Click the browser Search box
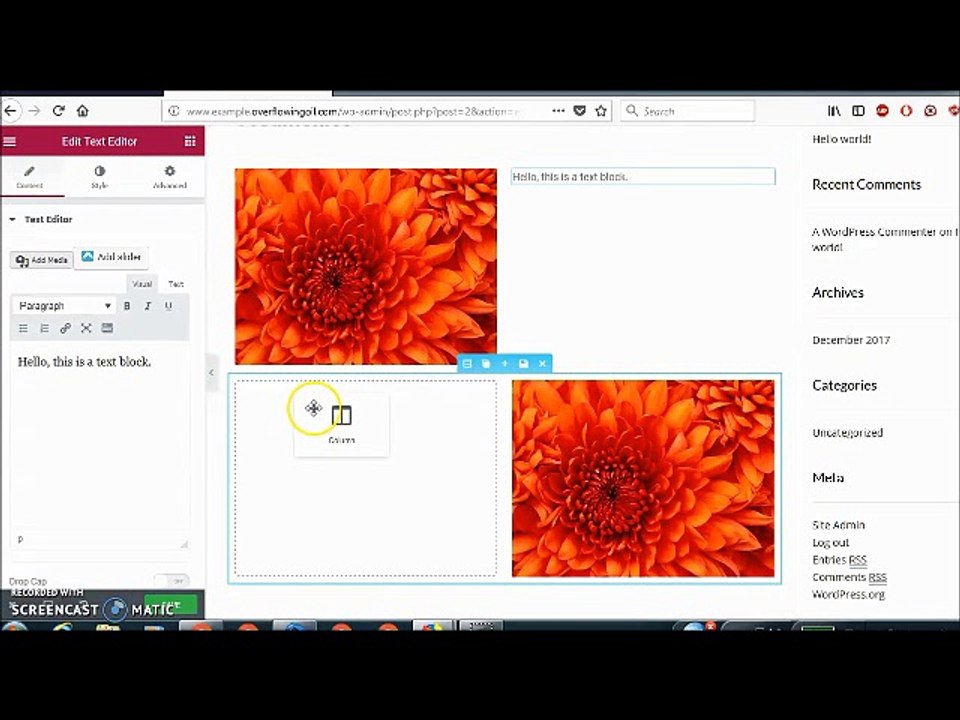This screenshot has height=720, width=960. click(688, 111)
